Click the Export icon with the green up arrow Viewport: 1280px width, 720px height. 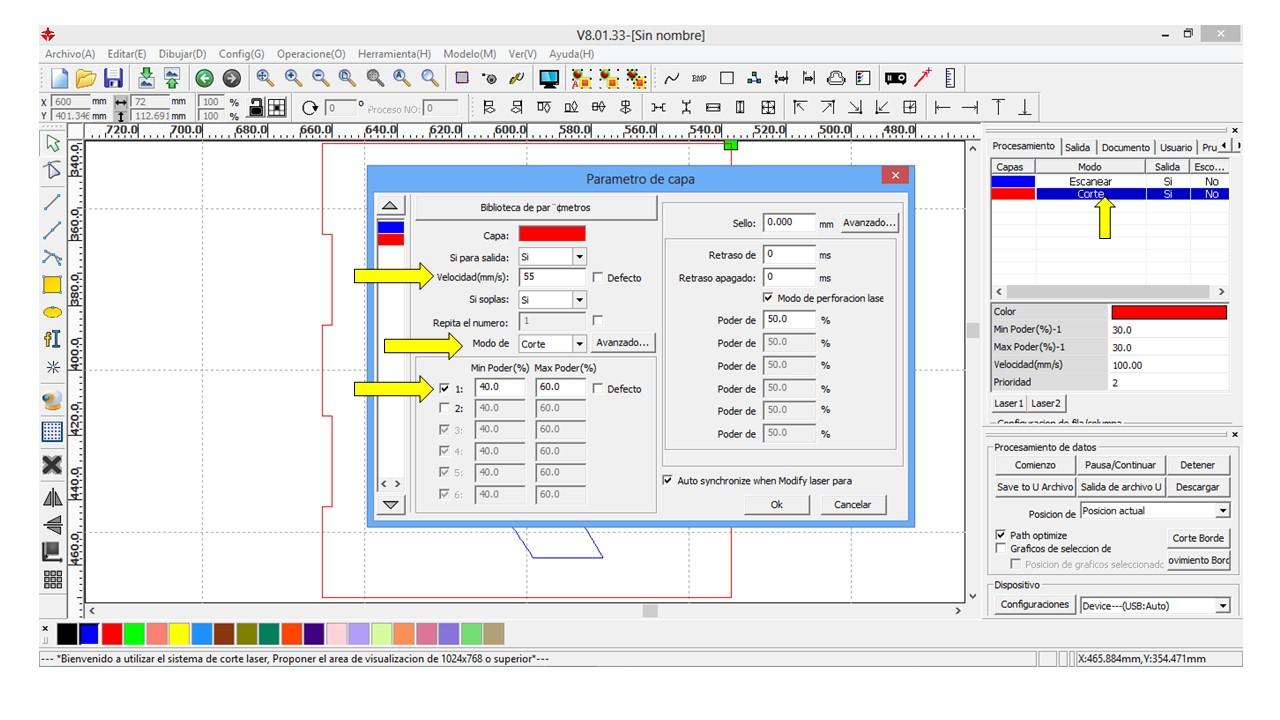pyautogui.click(x=171, y=78)
